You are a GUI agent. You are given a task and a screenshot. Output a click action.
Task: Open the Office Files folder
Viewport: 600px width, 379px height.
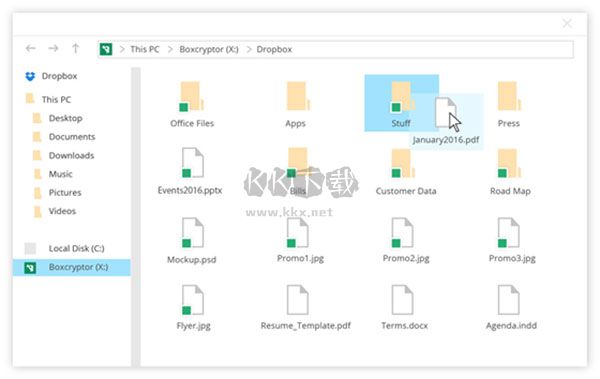pos(192,104)
